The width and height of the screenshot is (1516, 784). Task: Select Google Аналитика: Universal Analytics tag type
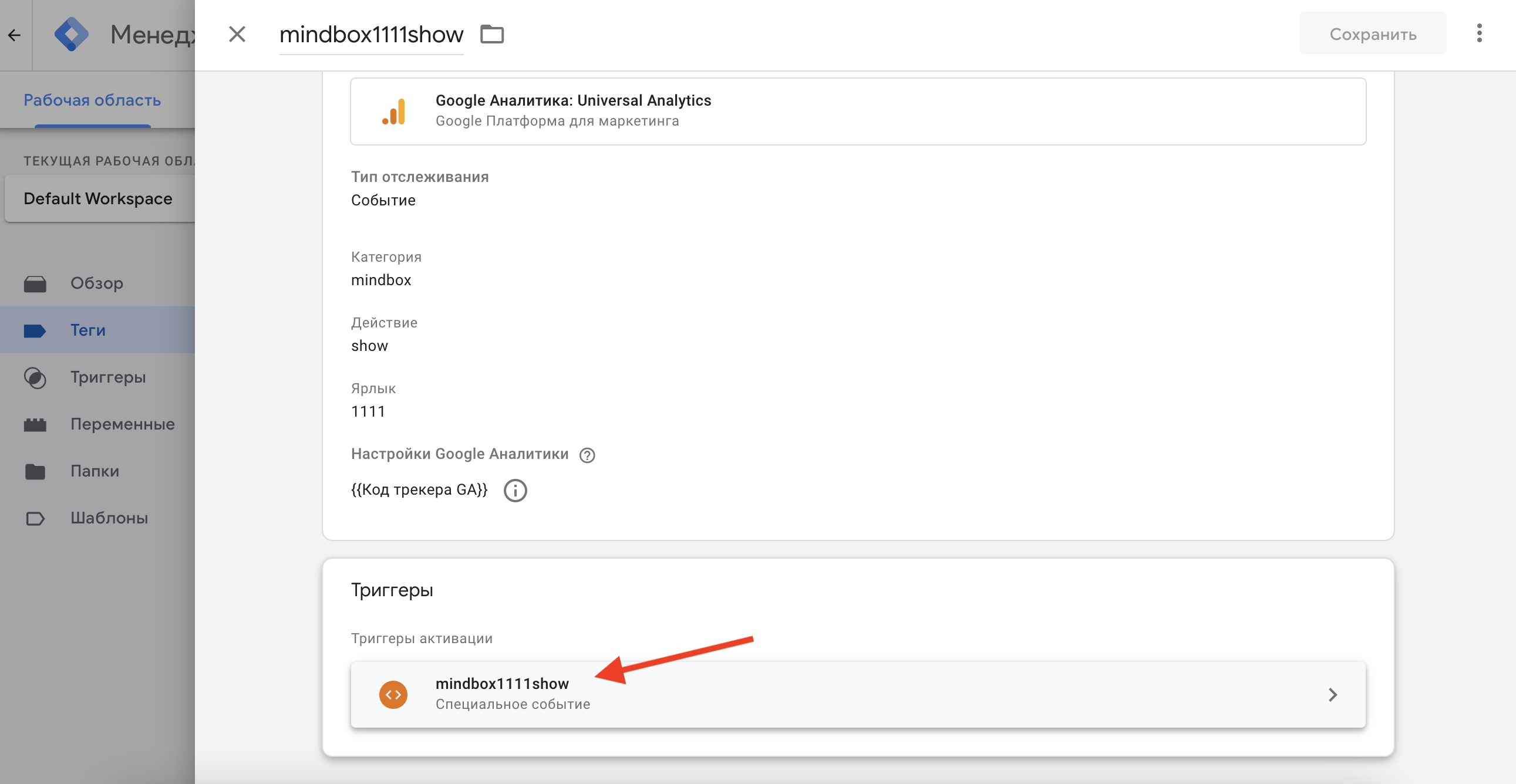[857, 111]
